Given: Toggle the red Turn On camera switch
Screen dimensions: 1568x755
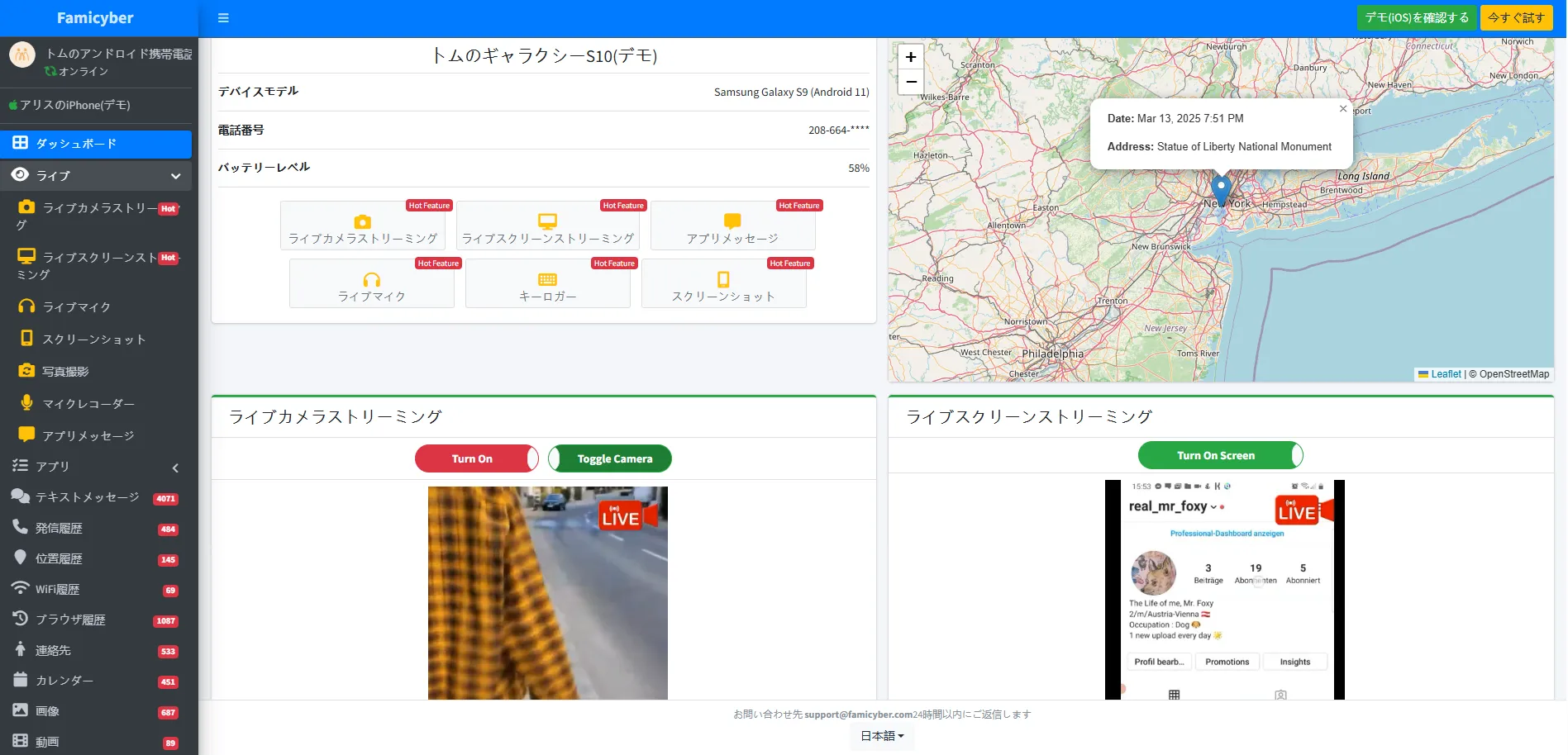Looking at the screenshot, I should click(x=477, y=458).
